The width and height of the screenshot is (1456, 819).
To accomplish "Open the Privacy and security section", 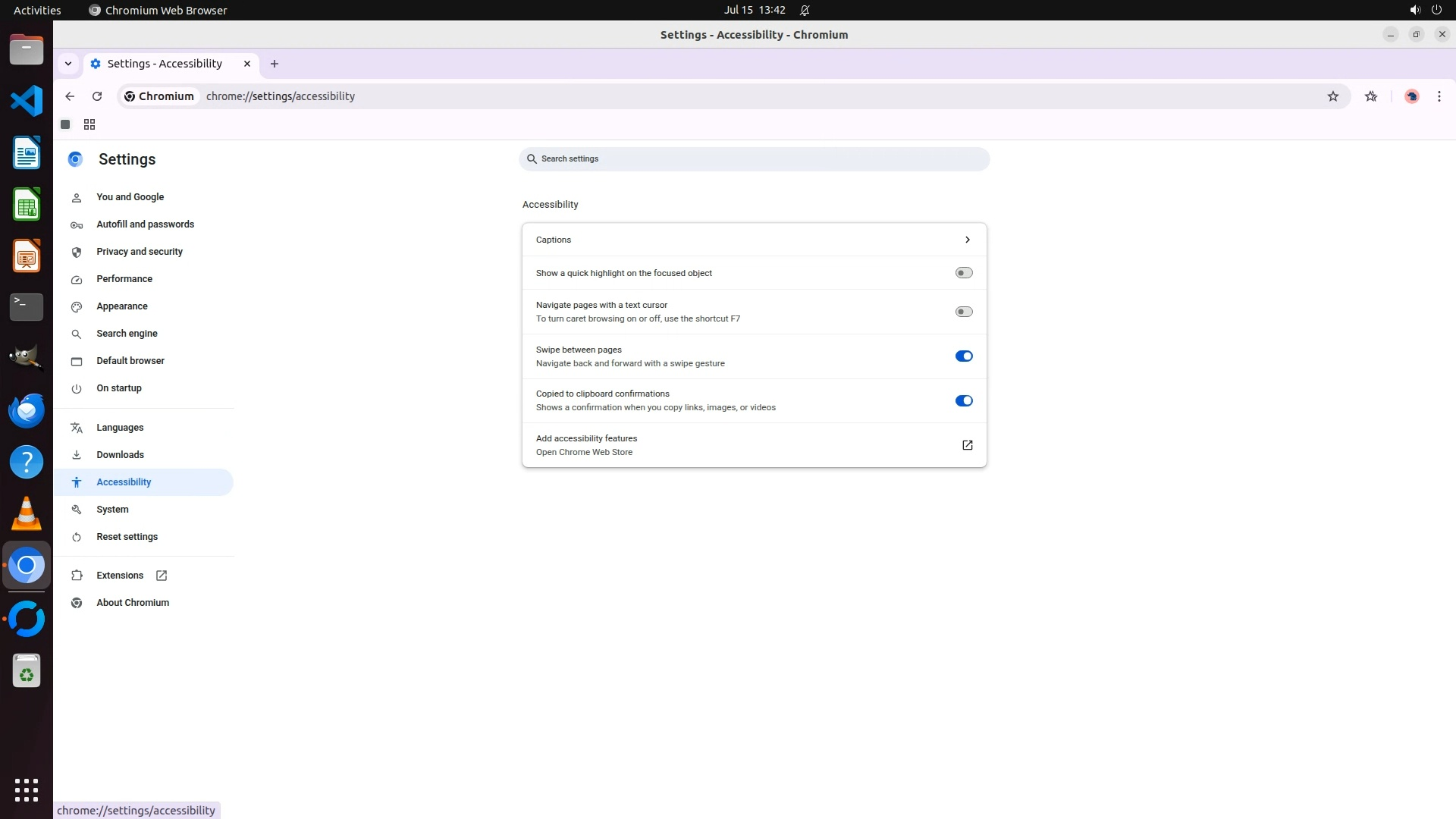I will [139, 252].
